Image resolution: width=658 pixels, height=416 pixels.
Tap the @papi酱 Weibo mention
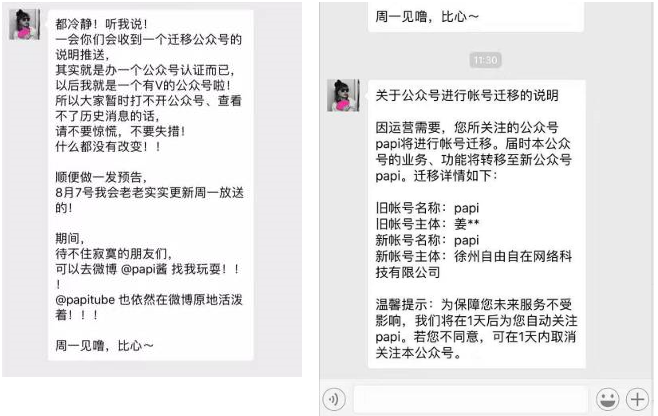[144, 269]
